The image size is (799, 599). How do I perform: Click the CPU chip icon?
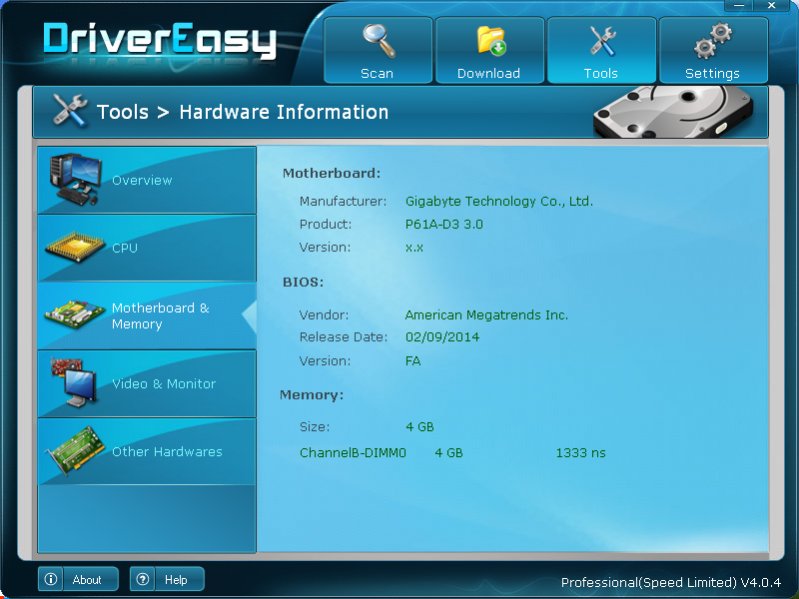pos(74,248)
